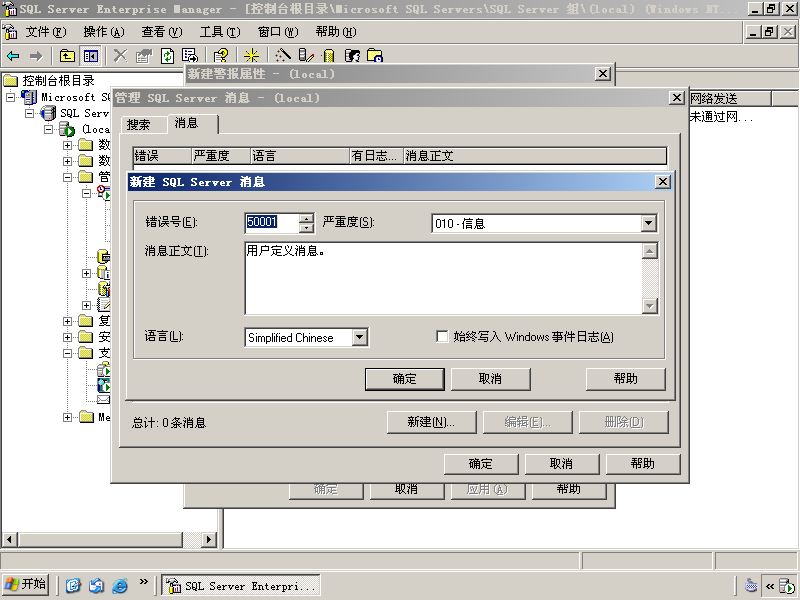This screenshot has width=800, height=600.
Task: Click the Export List toolbar icon
Action: pyautogui.click(x=190, y=56)
